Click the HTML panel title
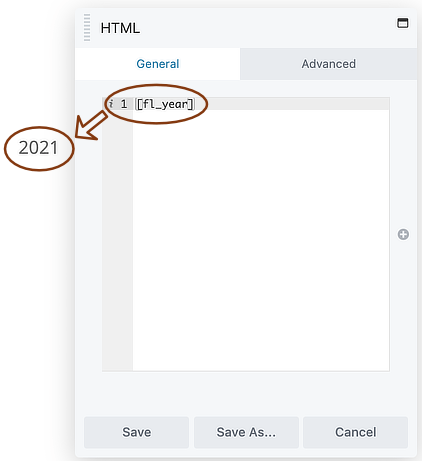The image size is (422, 461). click(120, 28)
